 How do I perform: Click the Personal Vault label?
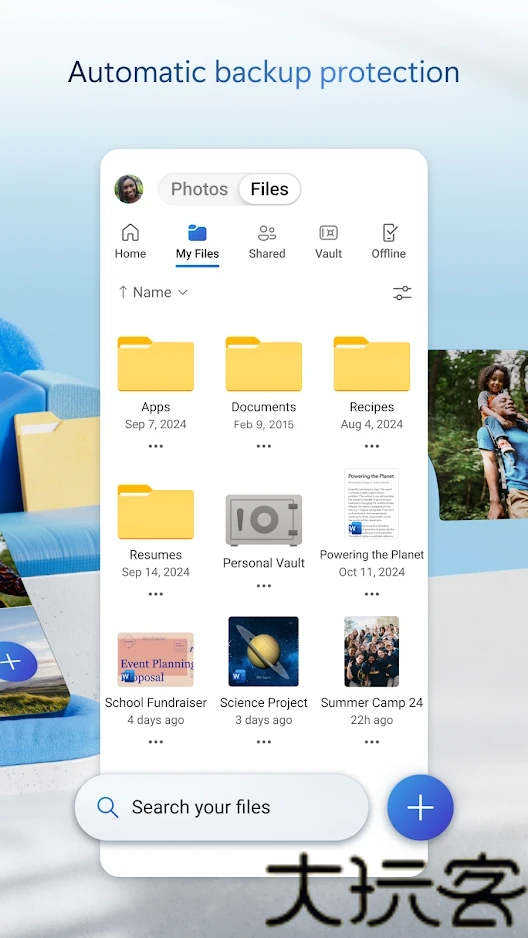(x=264, y=563)
